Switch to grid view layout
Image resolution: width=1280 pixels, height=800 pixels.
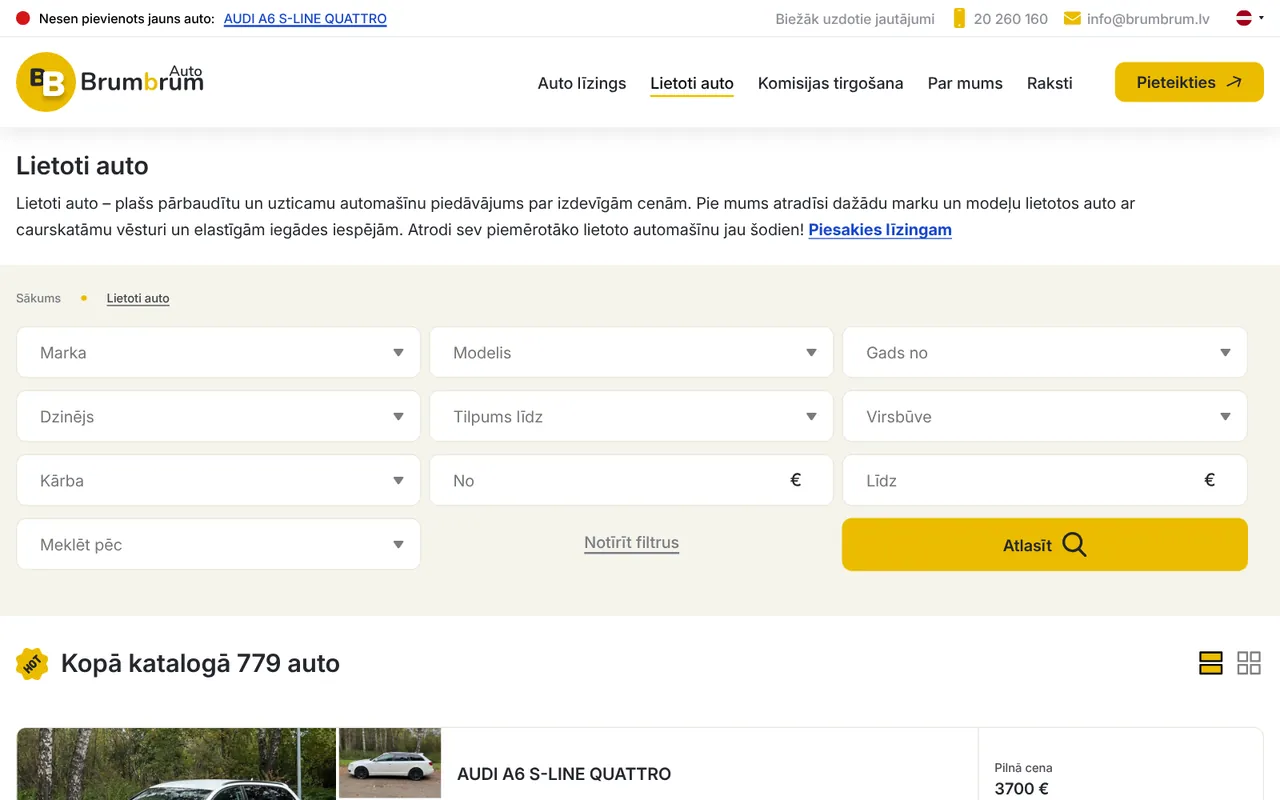(1249, 663)
